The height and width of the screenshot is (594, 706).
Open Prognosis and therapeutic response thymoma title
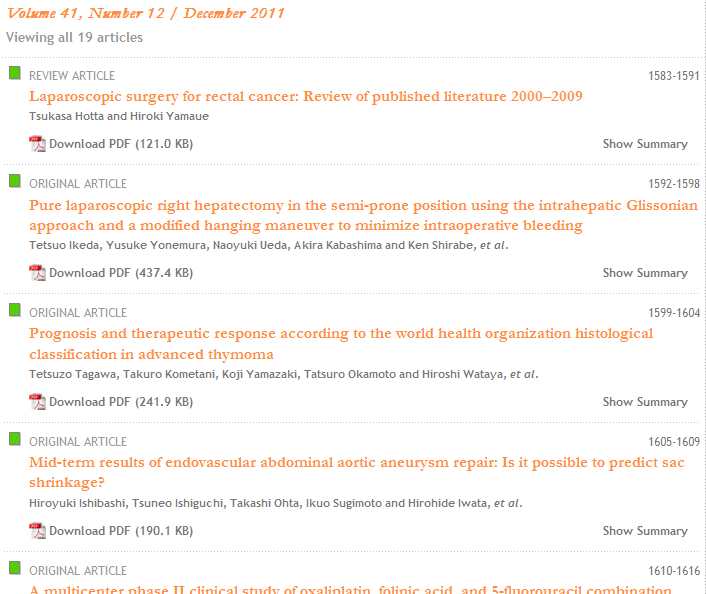pos(341,344)
